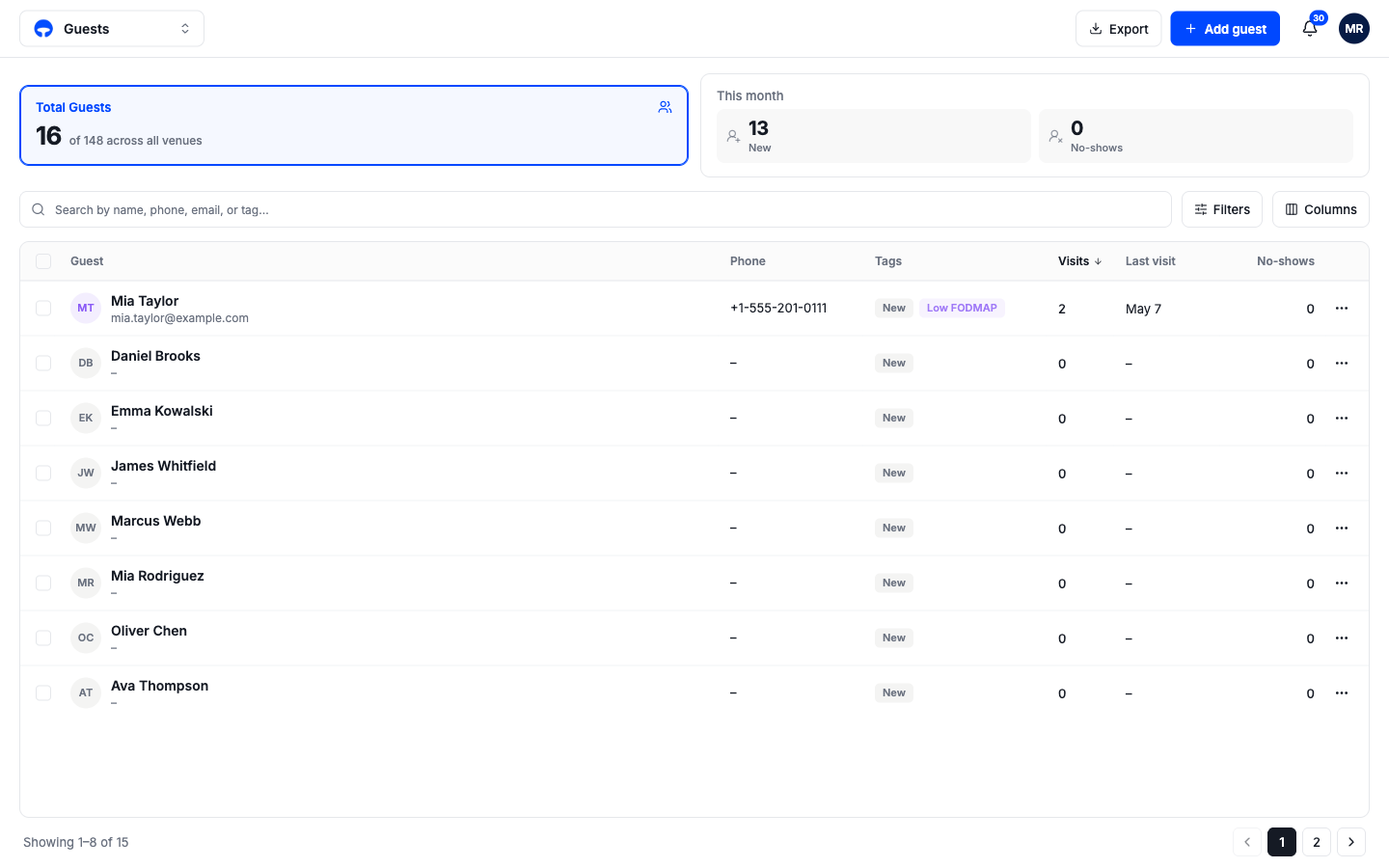Image resolution: width=1389 pixels, height=868 pixels.
Task: Click phone number +1-555-201-0111
Action: pos(778,309)
